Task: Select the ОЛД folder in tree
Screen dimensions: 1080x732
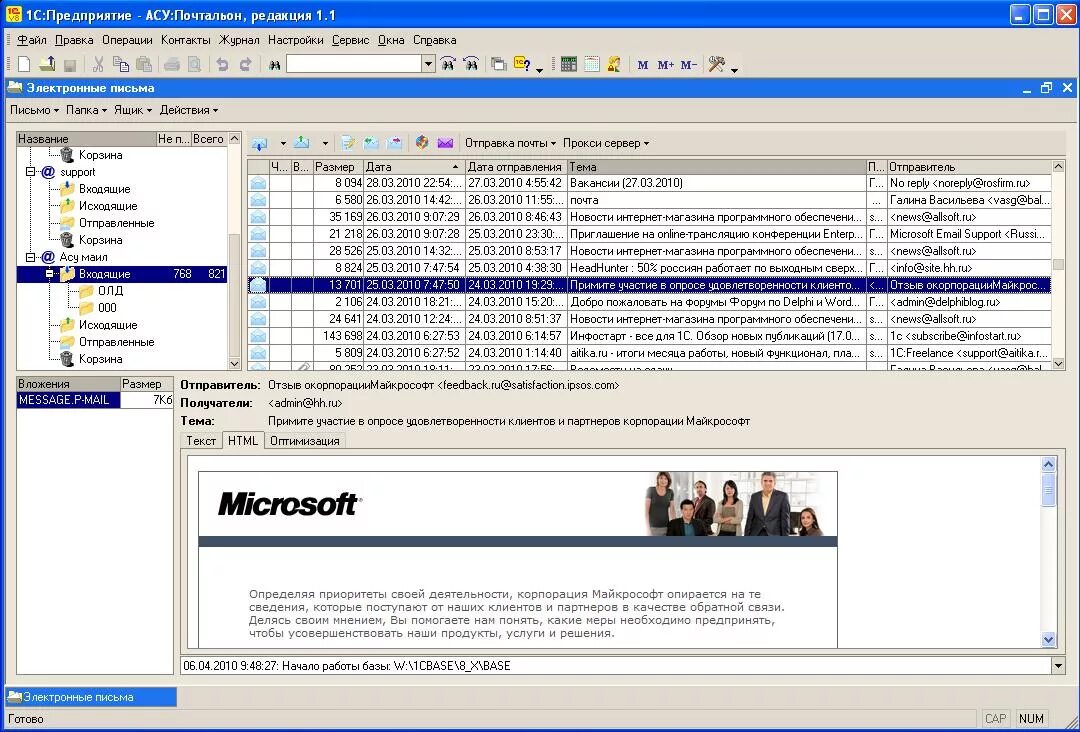Action: pos(110,291)
